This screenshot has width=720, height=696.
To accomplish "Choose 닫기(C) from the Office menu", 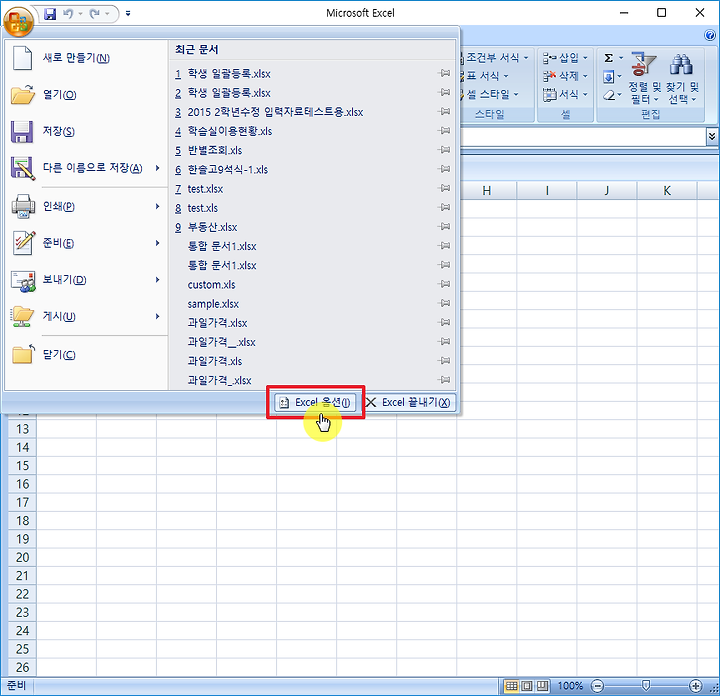I will (86, 354).
